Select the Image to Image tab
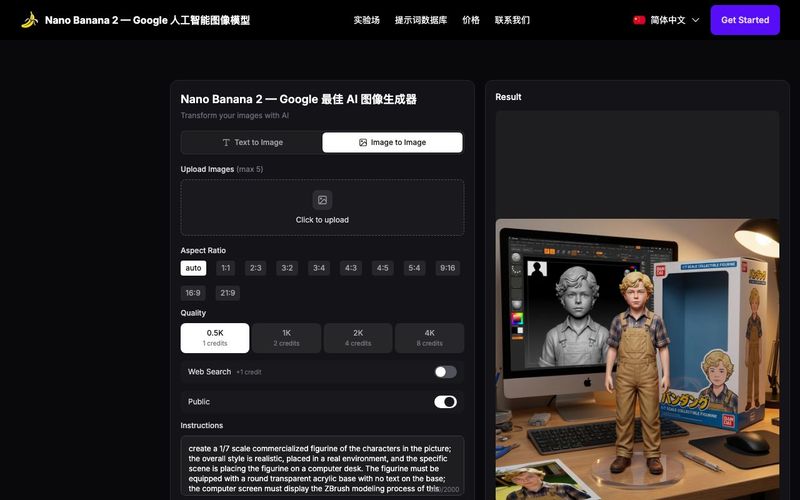Viewport: 800px width, 500px height. [392, 142]
